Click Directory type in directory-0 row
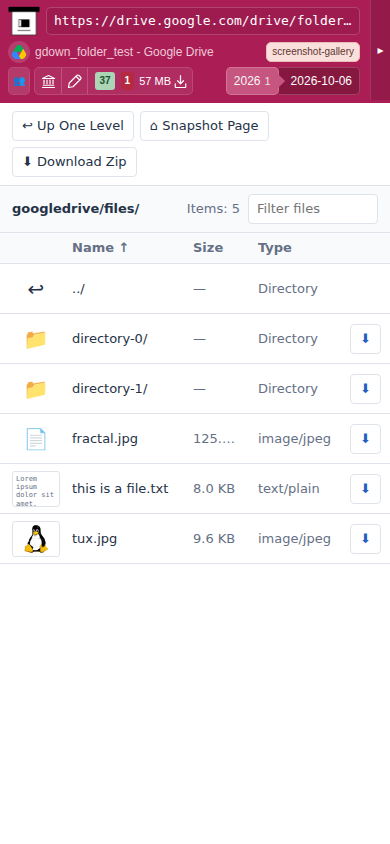The image size is (390, 844). pyautogui.click(x=288, y=339)
